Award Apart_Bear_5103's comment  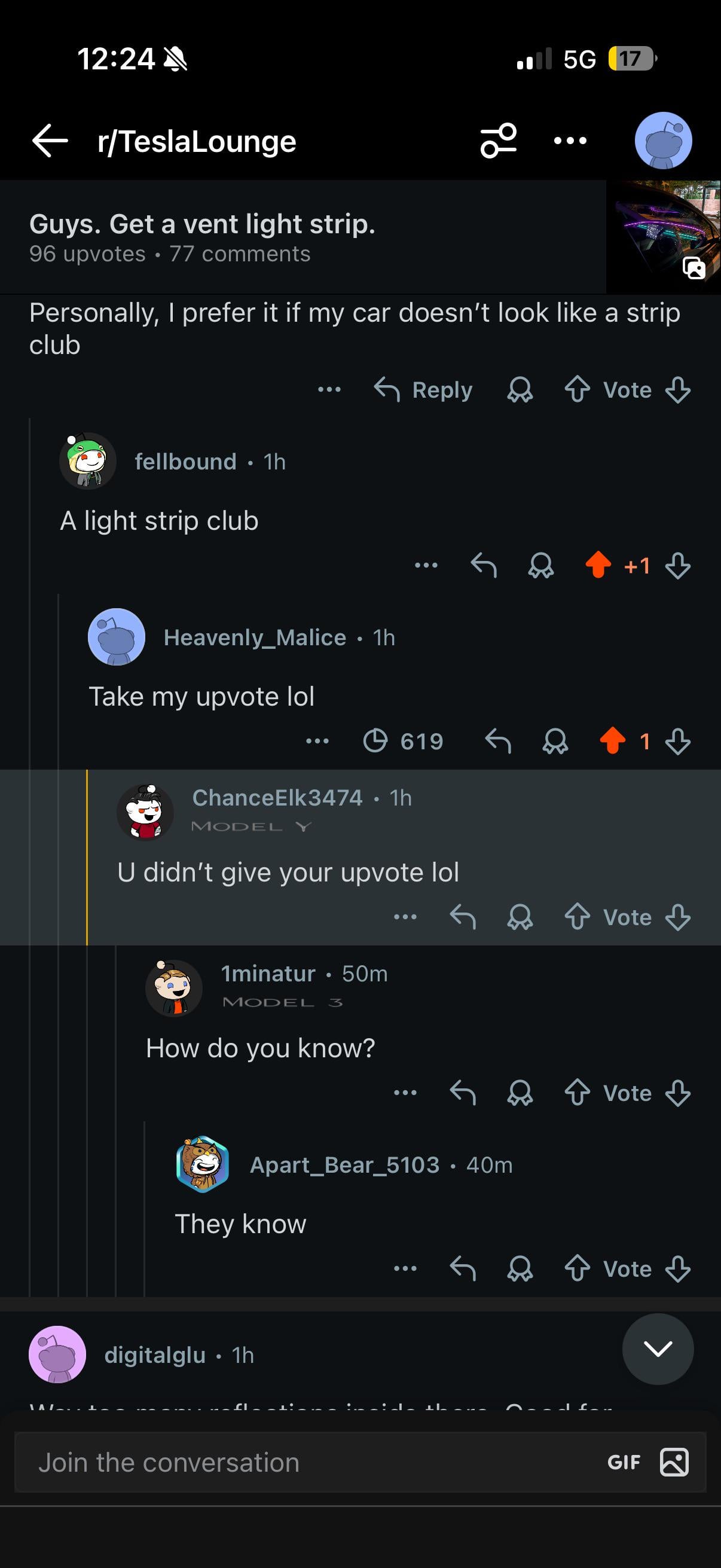click(x=520, y=1268)
